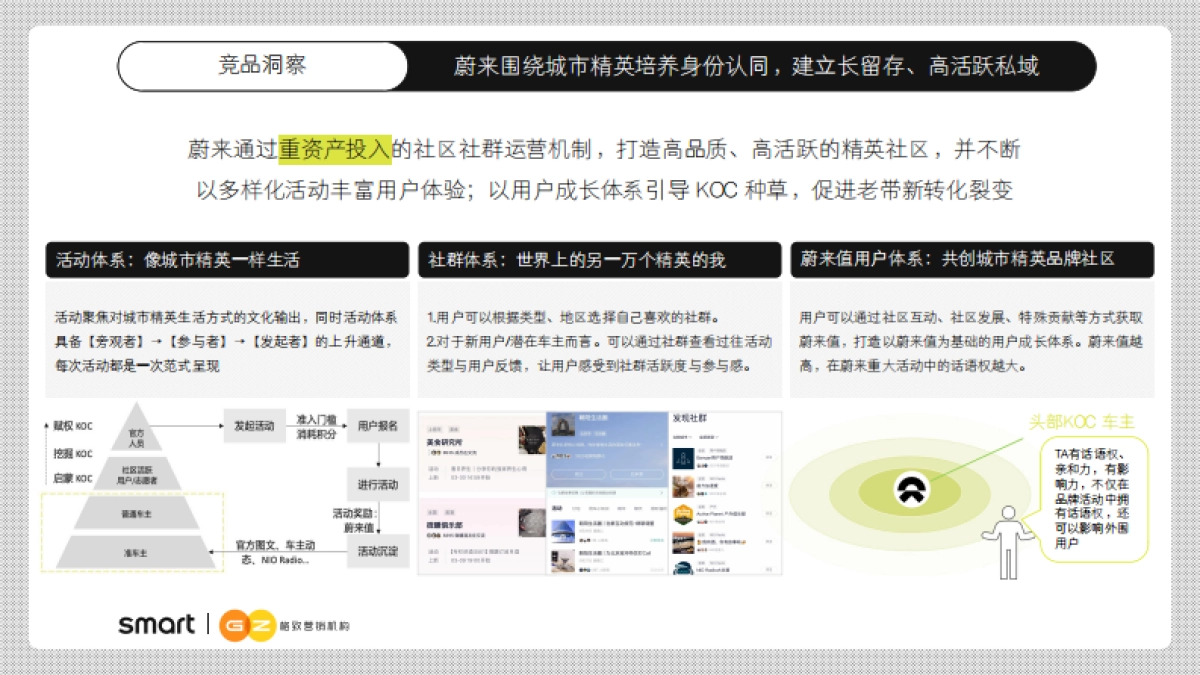Click the NIO Radio community car icon
This screenshot has width=1200, height=675.
click(683, 566)
